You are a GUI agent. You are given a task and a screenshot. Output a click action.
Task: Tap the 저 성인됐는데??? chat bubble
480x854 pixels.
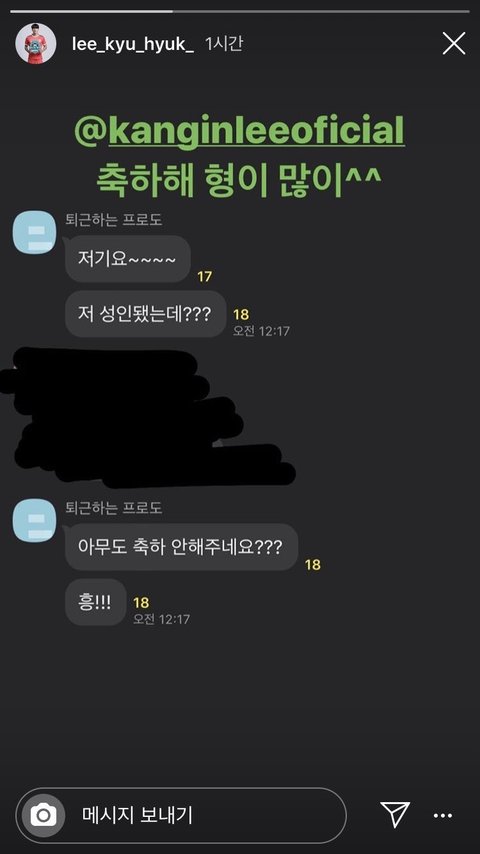coord(145,314)
